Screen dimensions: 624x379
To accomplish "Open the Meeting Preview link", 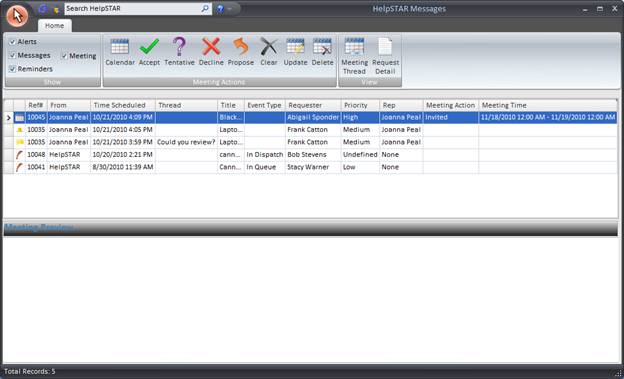I will point(39,228).
